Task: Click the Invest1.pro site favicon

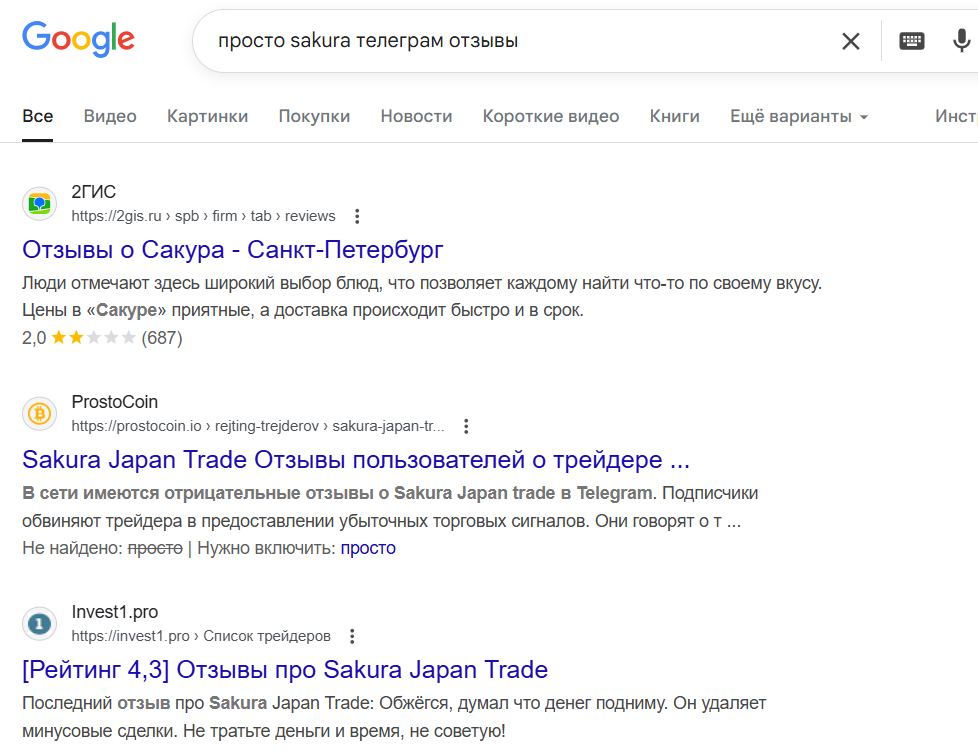Action: [39, 623]
